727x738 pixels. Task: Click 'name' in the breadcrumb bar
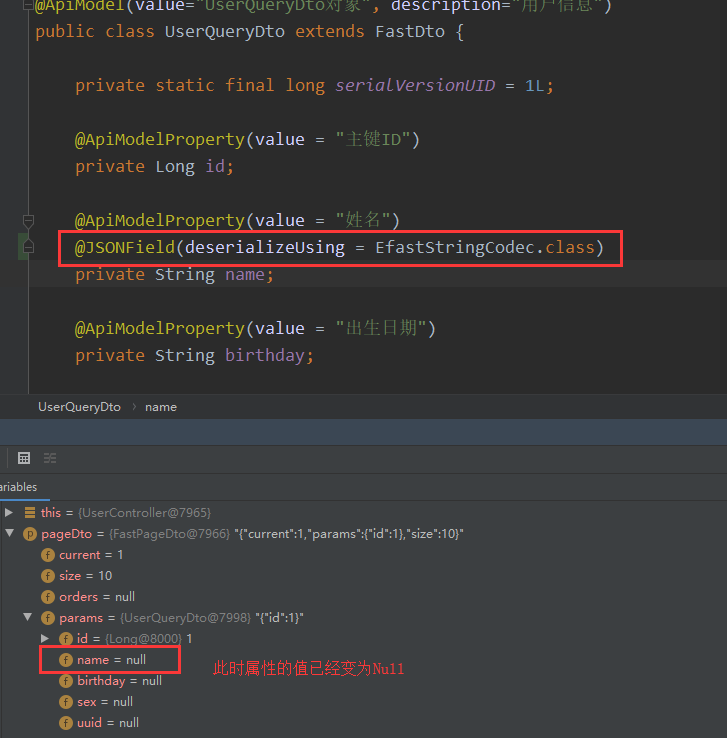(x=161, y=407)
